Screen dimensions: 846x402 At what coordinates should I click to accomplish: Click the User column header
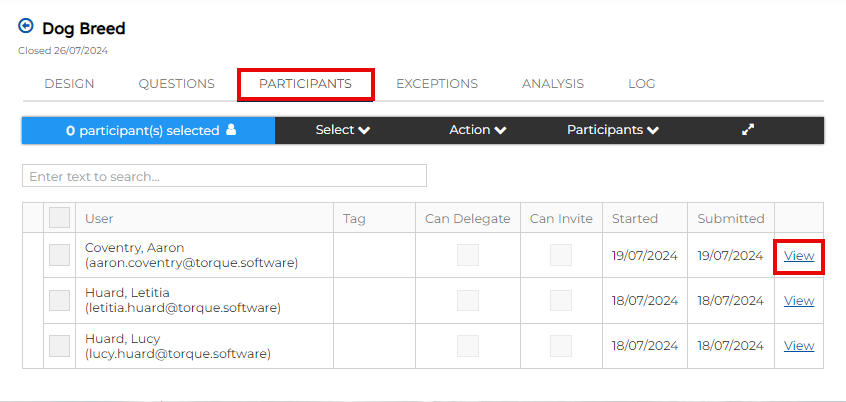tap(100, 218)
